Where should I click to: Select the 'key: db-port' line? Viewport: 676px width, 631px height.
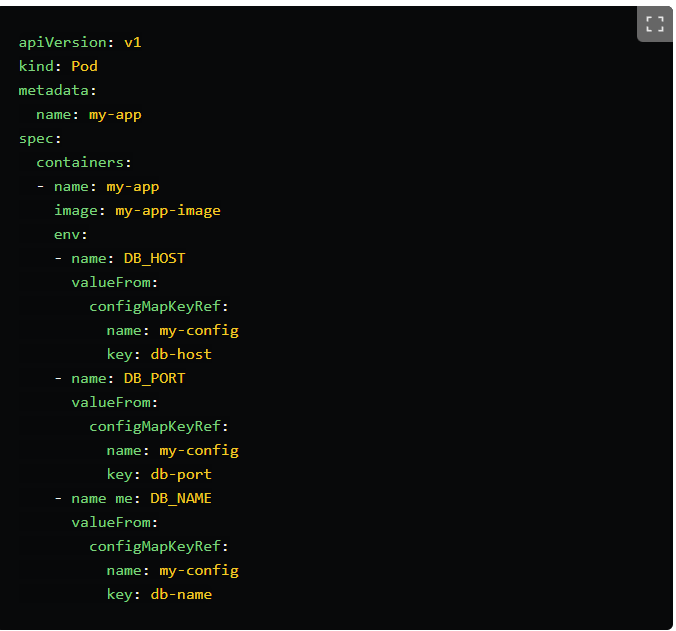point(159,475)
